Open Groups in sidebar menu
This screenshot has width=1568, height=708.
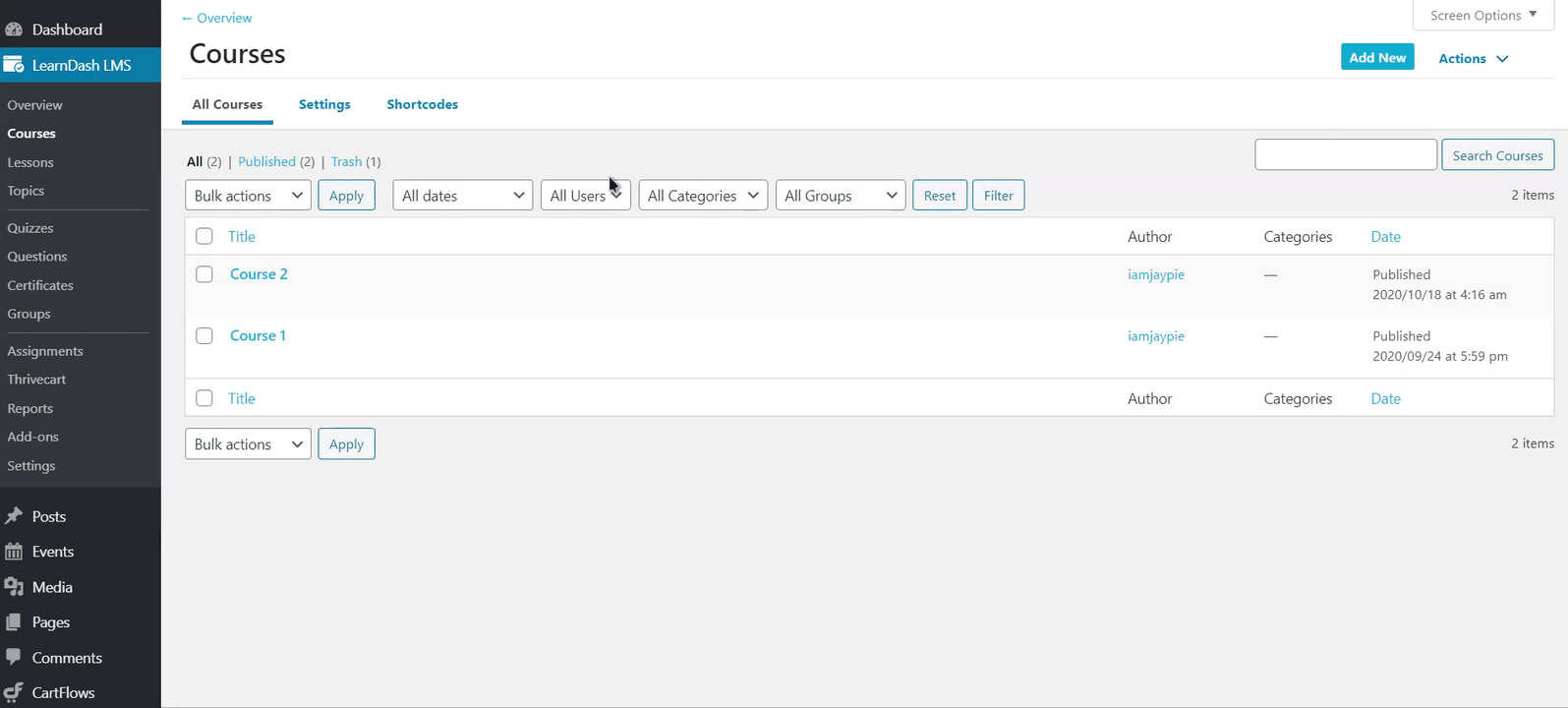(29, 314)
